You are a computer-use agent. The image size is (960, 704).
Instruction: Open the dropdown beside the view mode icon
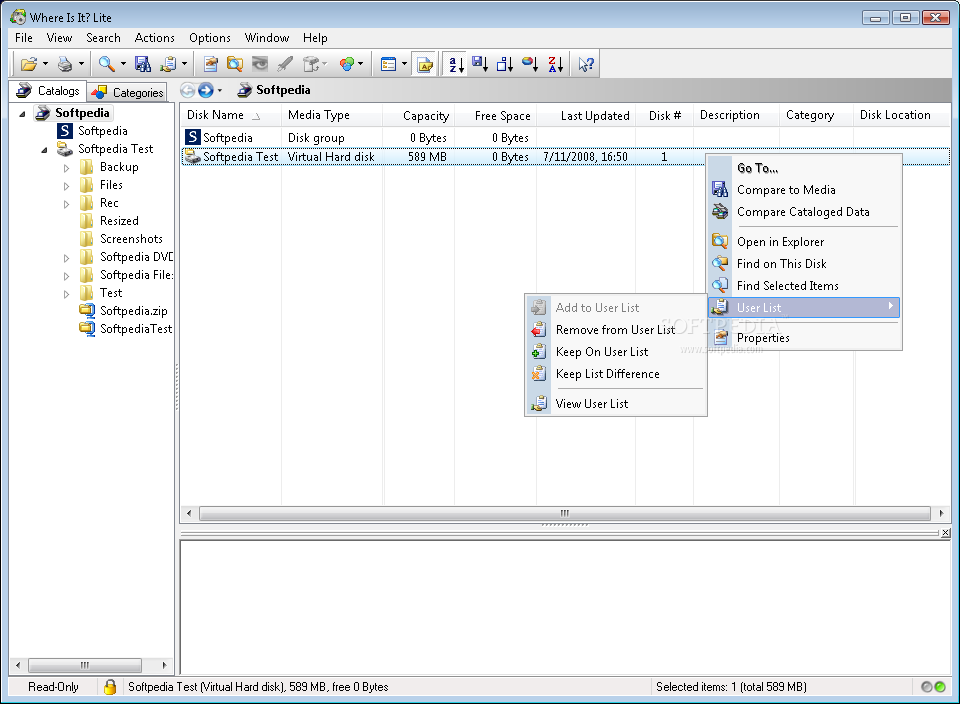404,64
